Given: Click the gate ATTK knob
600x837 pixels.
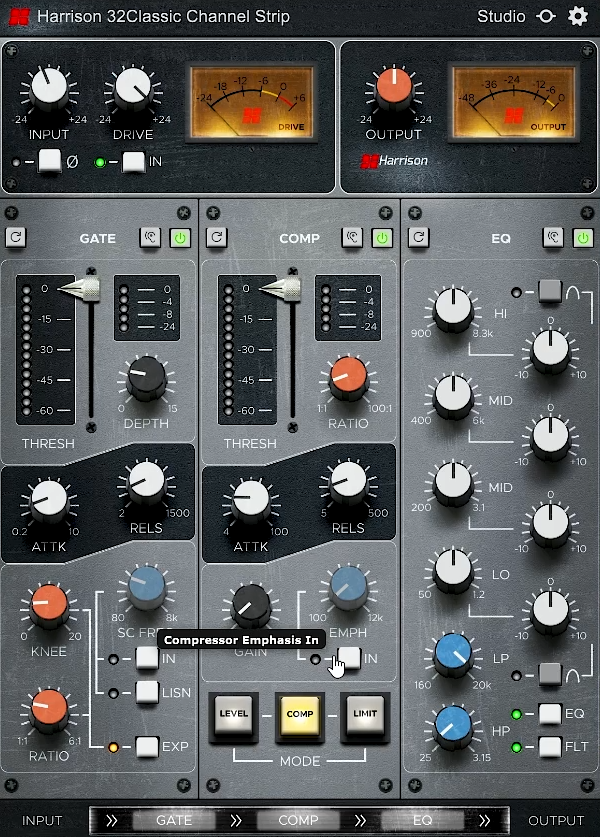Looking at the screenshot, I should (x=49, y=501).
